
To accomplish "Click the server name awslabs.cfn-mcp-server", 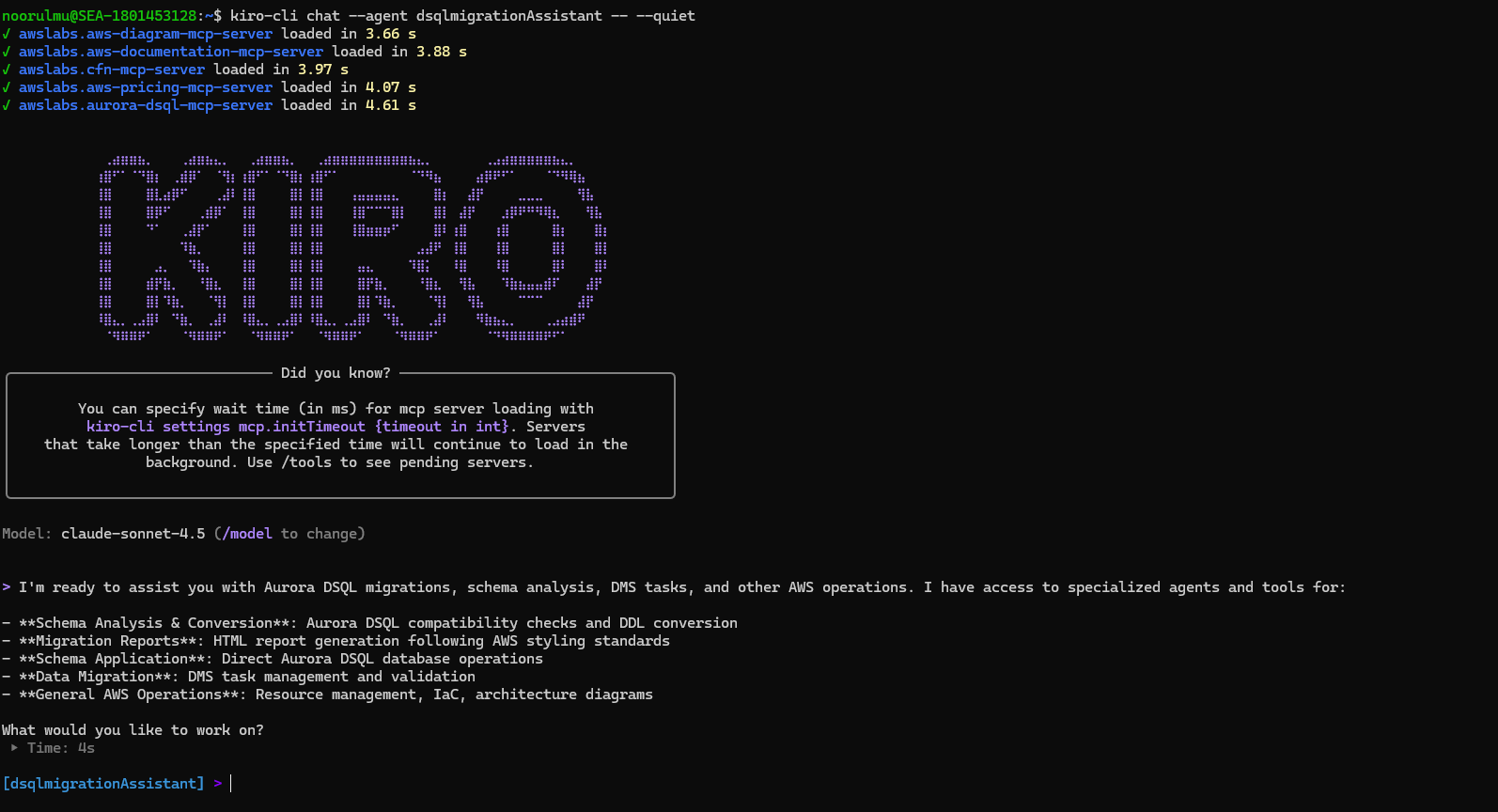I will coord(112,70).
